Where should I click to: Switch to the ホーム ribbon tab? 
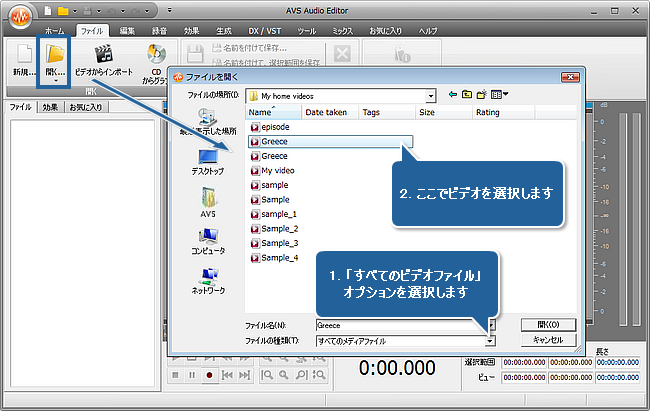55,31
